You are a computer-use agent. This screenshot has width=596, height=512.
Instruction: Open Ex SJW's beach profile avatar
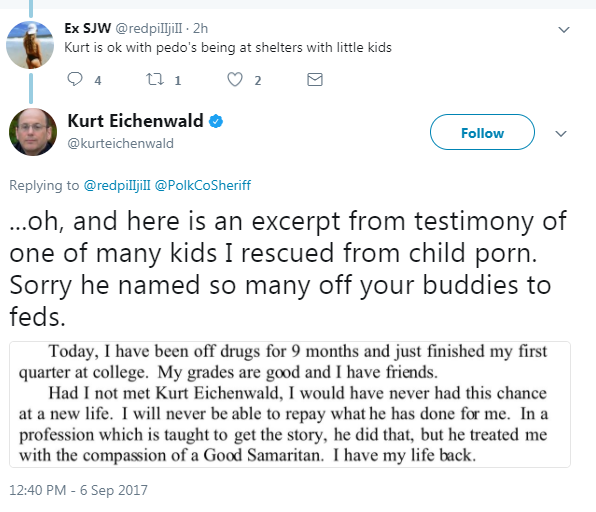pyautogui.click(x=30, y=45)
